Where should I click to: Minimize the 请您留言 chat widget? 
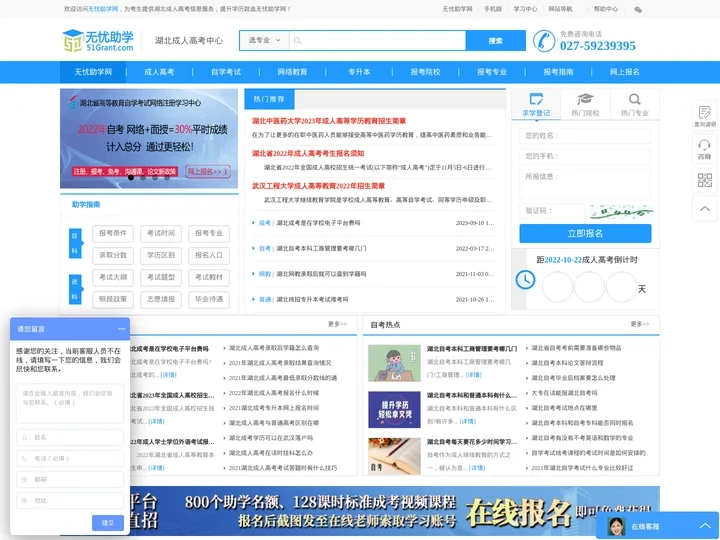coord(121,329)
